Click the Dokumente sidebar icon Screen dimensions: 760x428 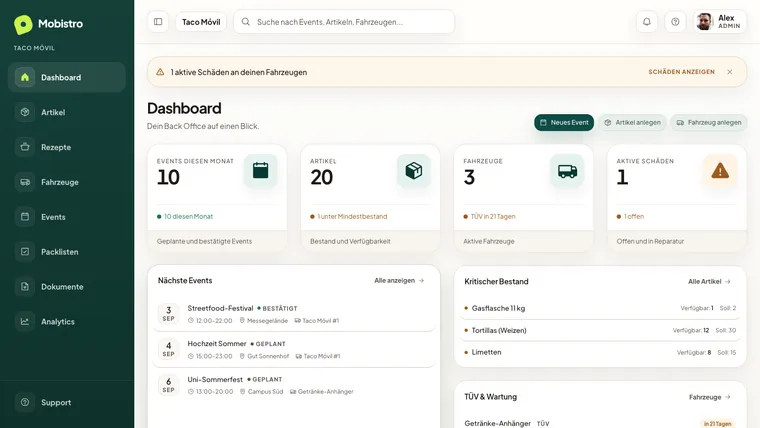click(25, 286)
